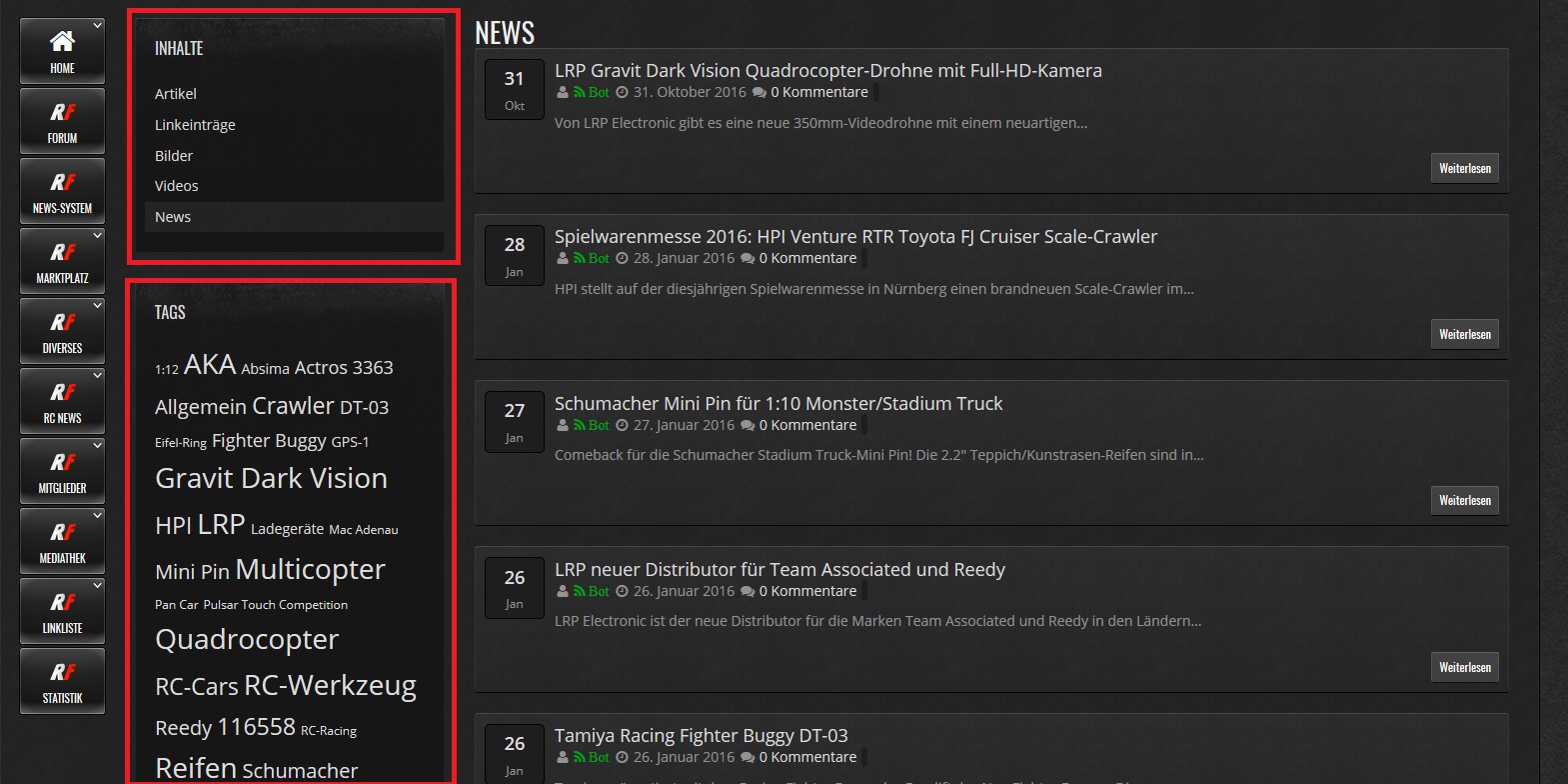Expand the RC News dropdown chevron

pyautogui.click(x=97, y=375)
